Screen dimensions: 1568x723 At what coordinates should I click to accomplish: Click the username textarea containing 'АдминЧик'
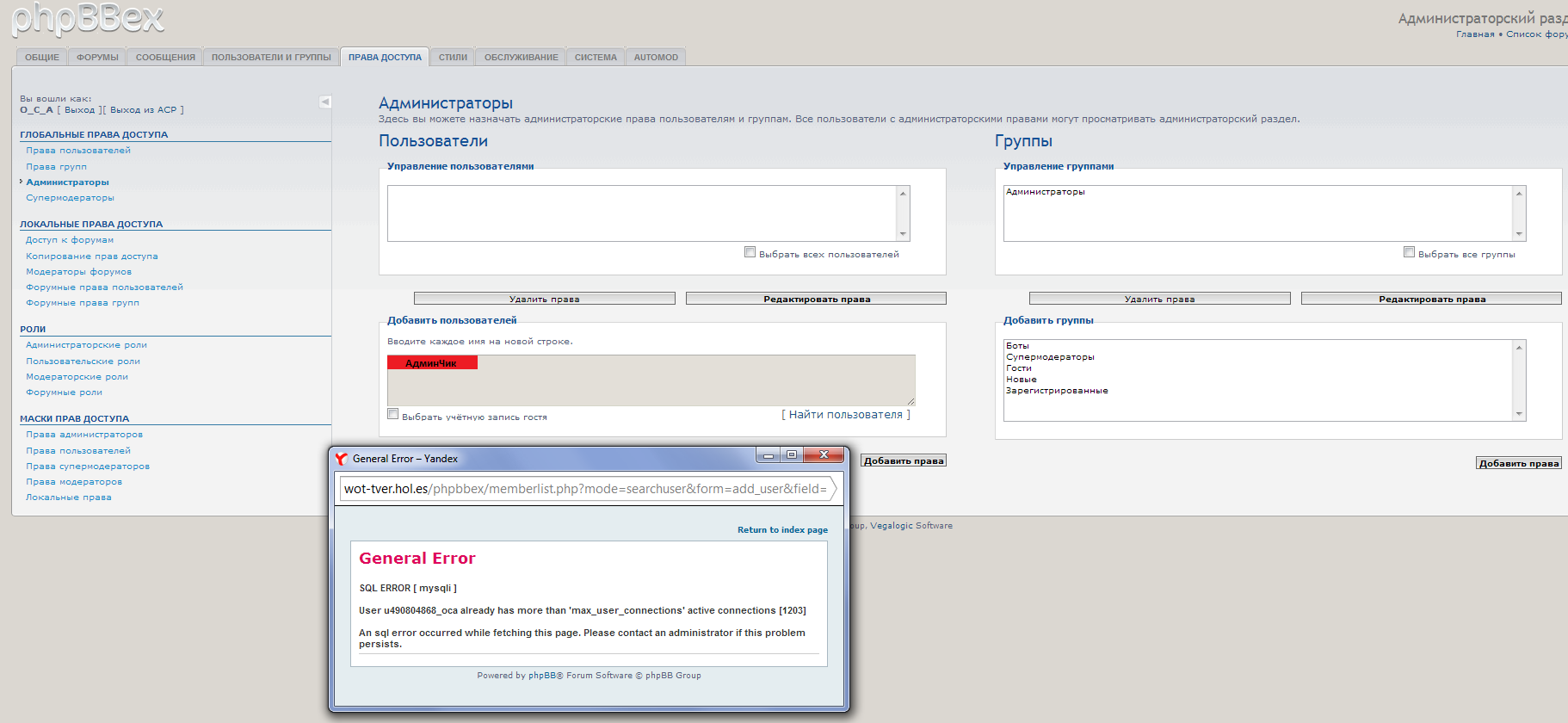pos(651,380)
